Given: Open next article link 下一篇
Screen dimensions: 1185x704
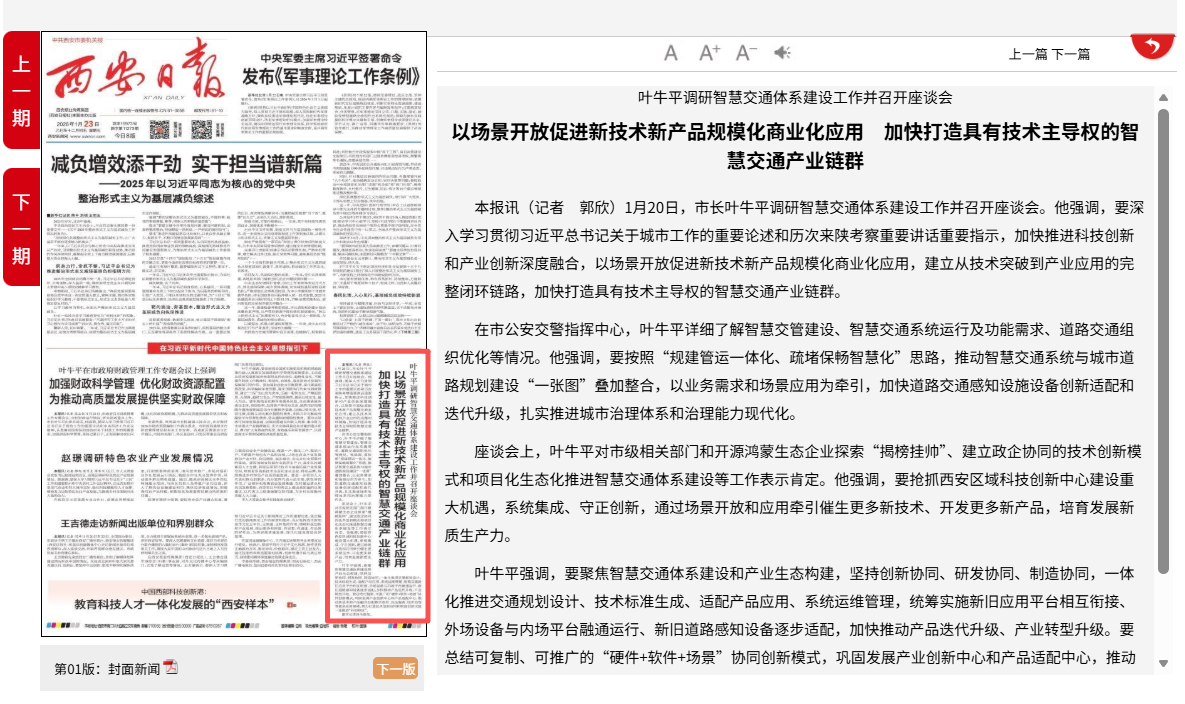Looking at the screenshot, I should pyautogui.click(x=1070, y=54).
